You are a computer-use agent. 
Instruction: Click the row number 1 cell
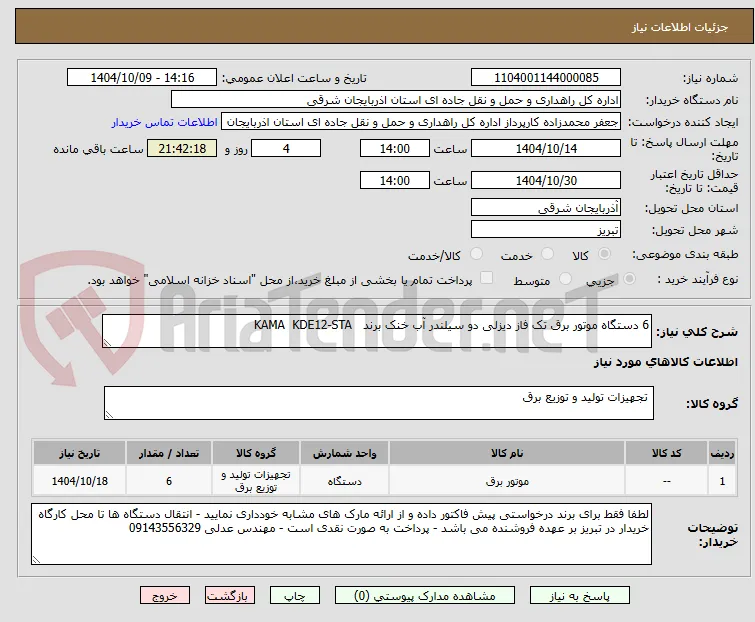pos(722,480)
